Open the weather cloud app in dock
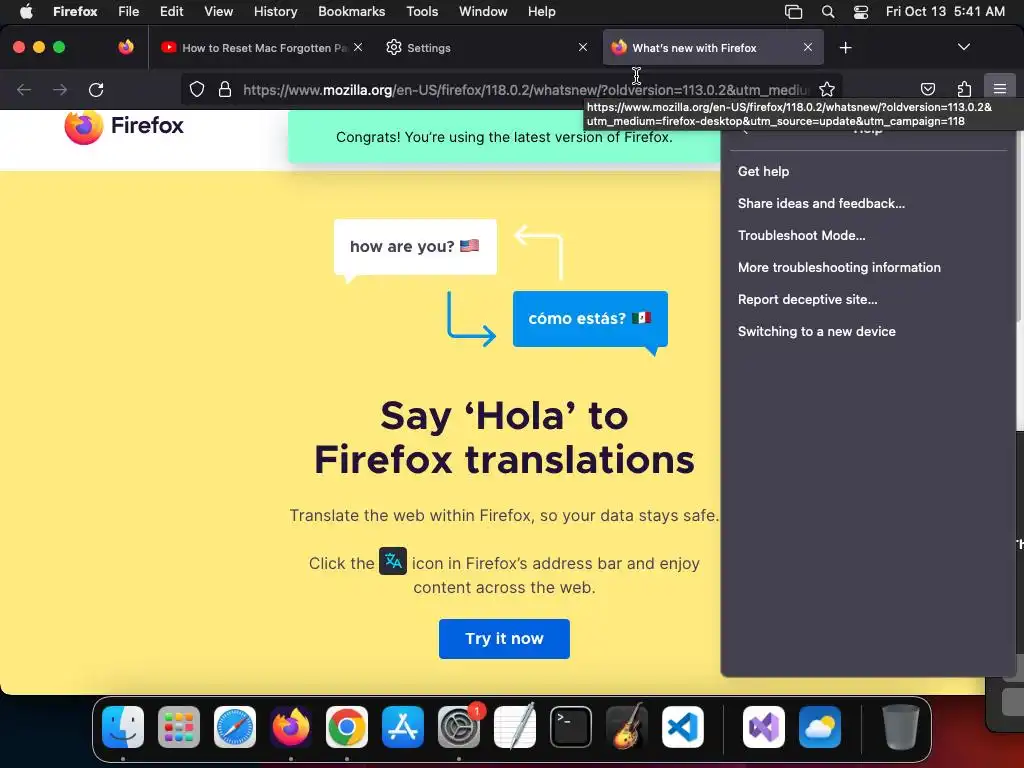Image resolution: width=1024 pixels, height=768 pixels. click(x=820, y=727)
